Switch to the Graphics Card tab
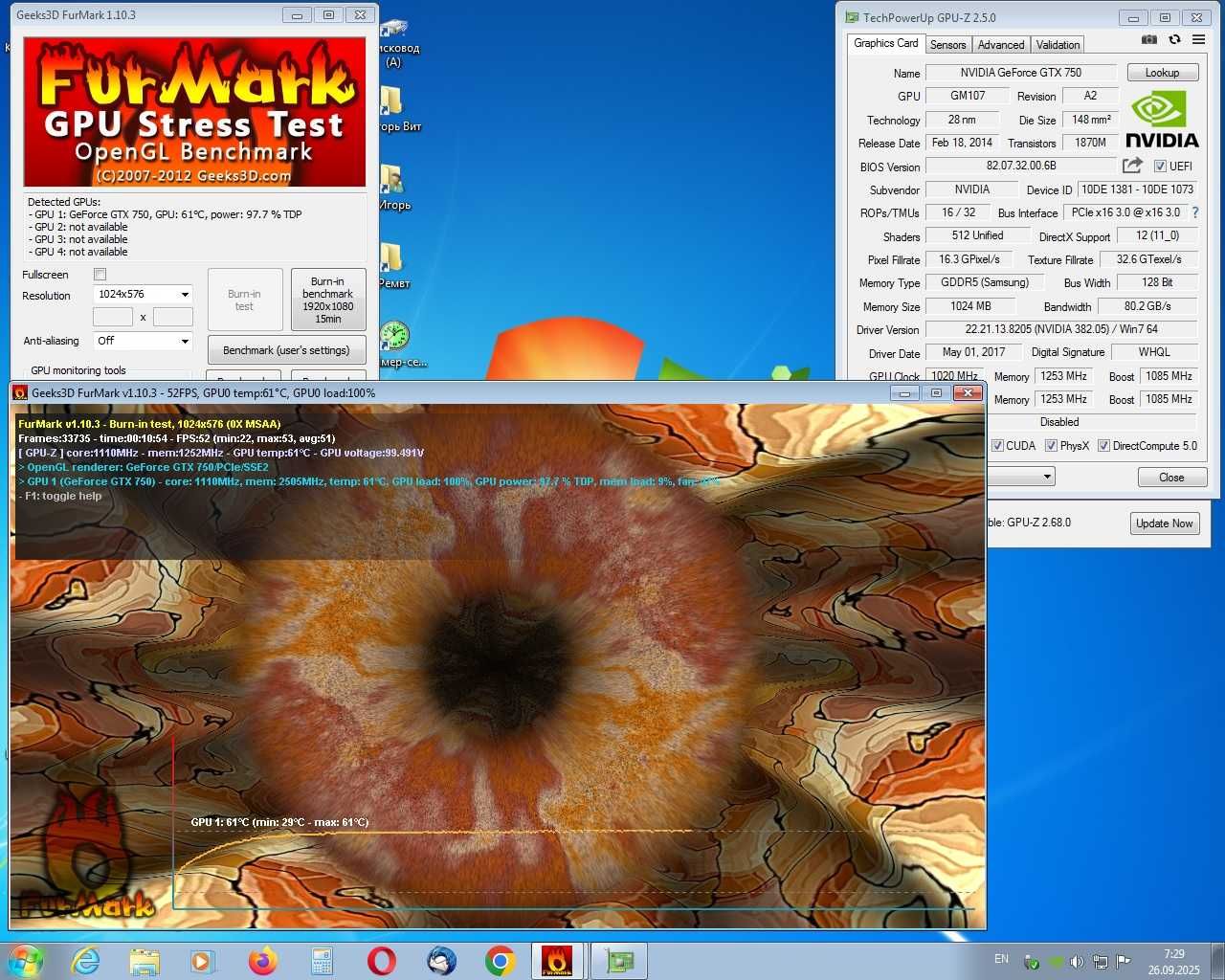The width and height of the screenshot is (1225, 980). coord(886,43)
